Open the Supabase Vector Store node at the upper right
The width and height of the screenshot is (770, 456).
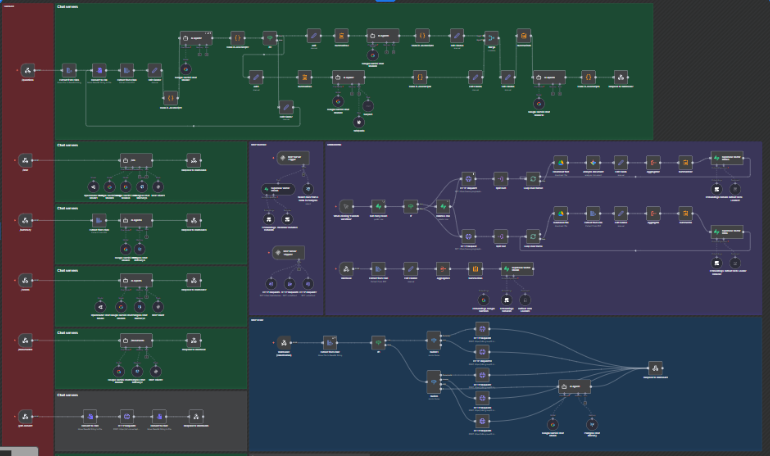(727, 158)
